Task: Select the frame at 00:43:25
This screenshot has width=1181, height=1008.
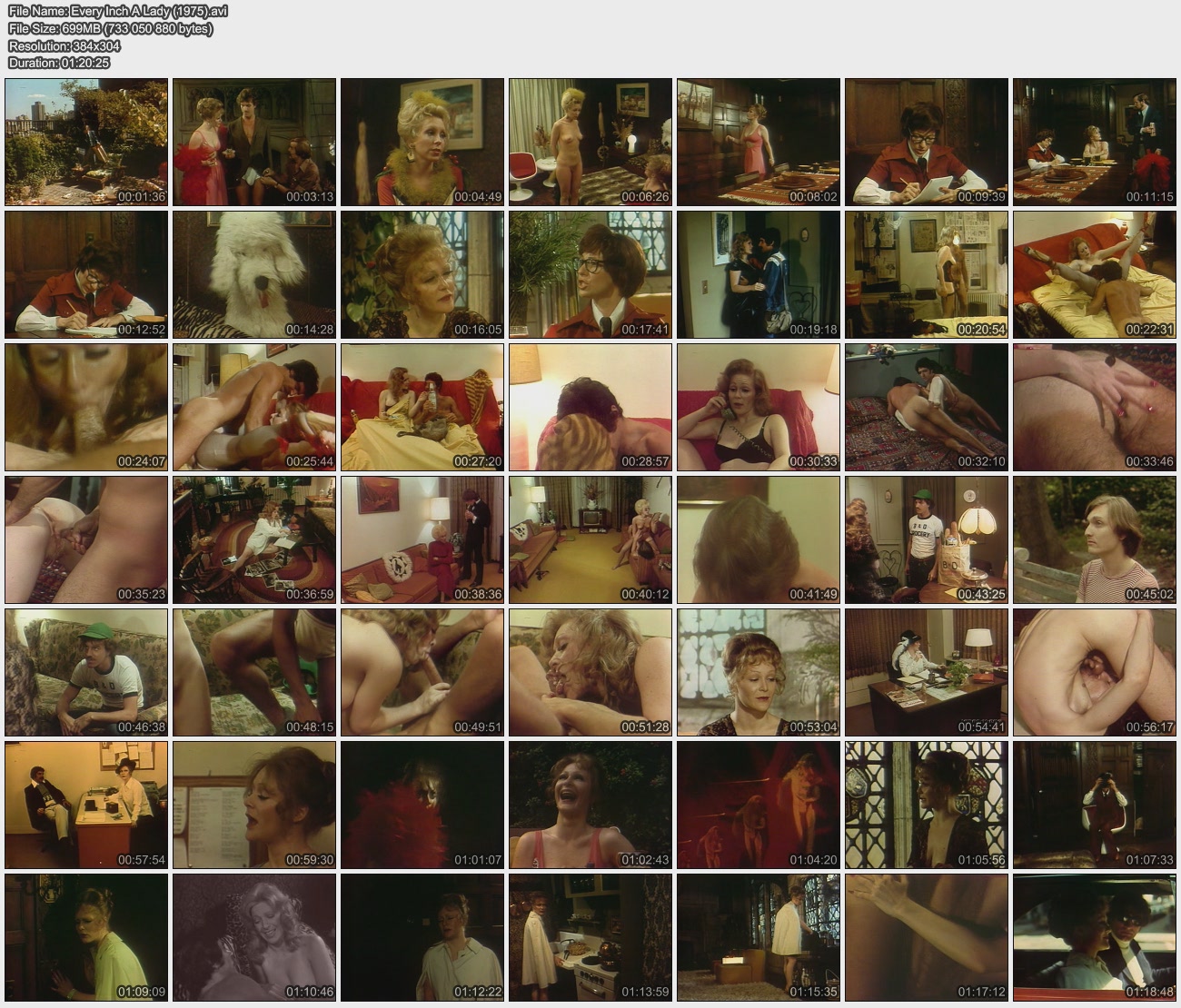Action: pyautogui.click(x=927, y=539)
